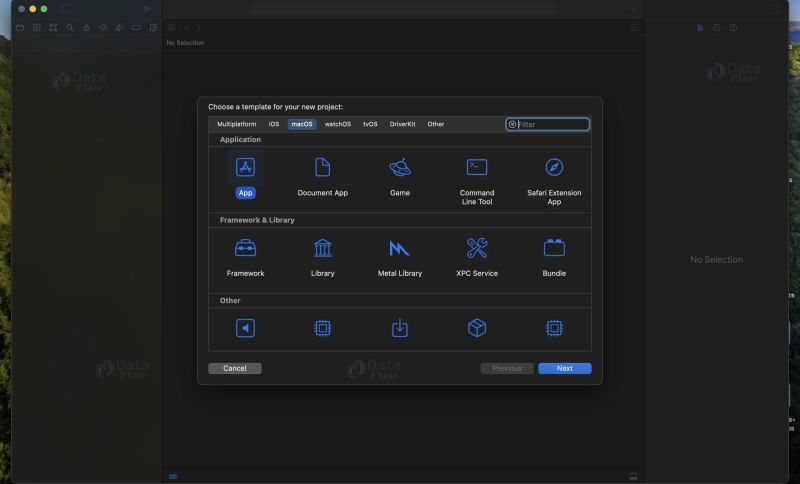The width and height of the screenshot is (800, 484).
Task: Select the macOS platform tab
Action: [302, 124]
